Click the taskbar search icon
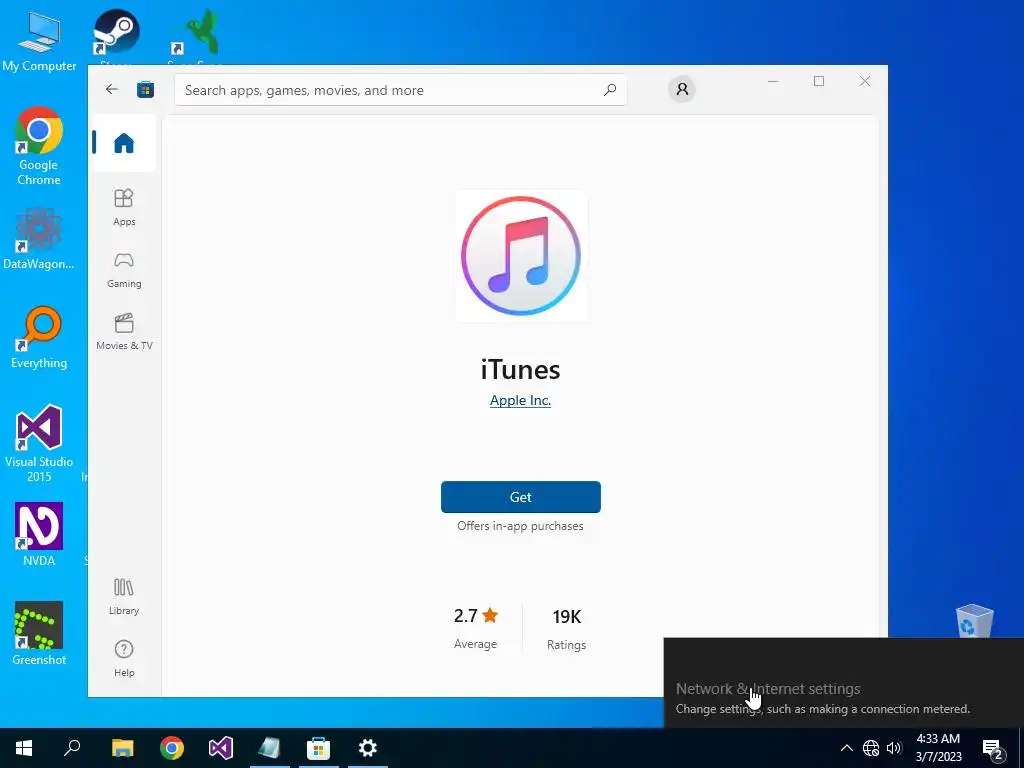 click(x=72, y=748)
